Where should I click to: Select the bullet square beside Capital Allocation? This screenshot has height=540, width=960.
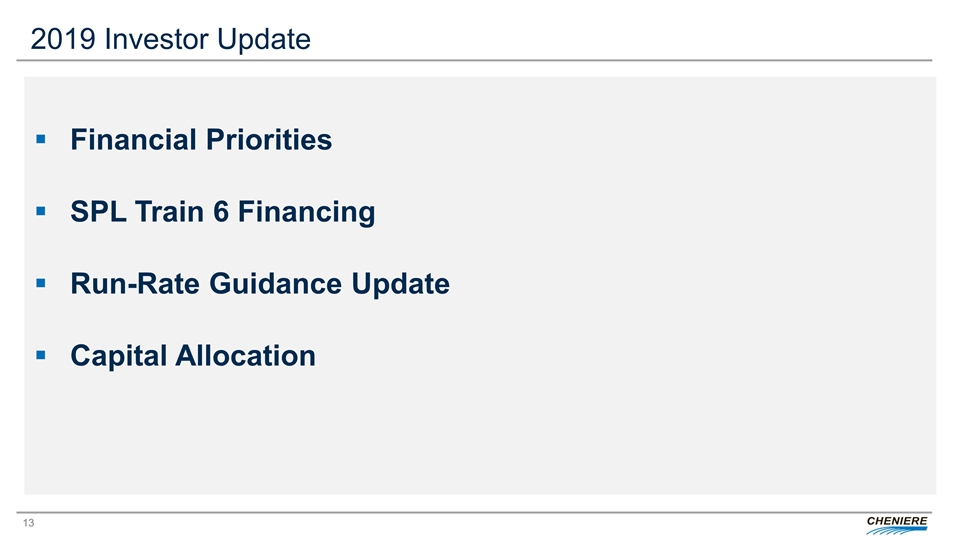(40, 355)
